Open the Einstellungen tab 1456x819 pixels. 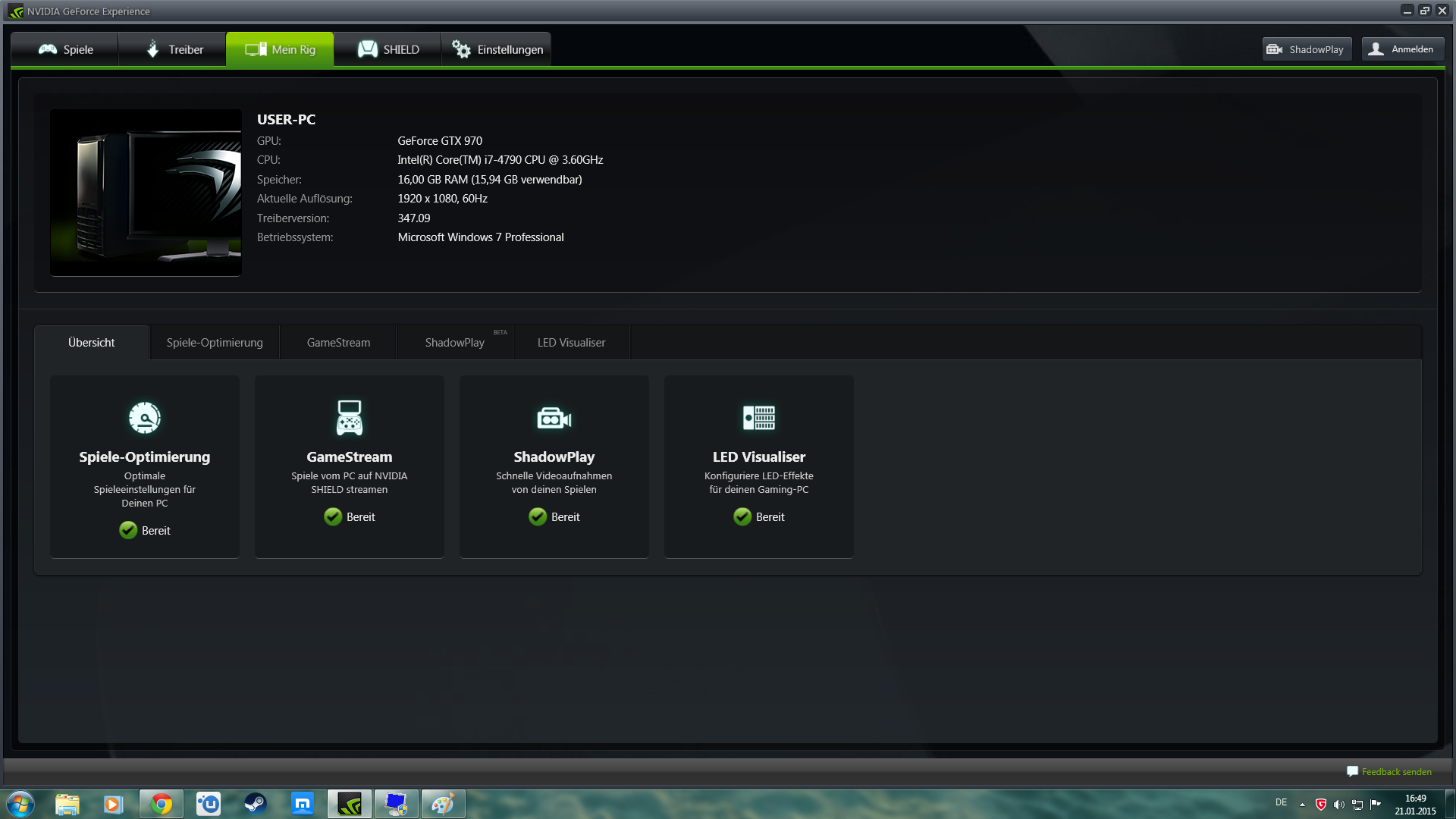pyautogui.click(x=497, y=49)
